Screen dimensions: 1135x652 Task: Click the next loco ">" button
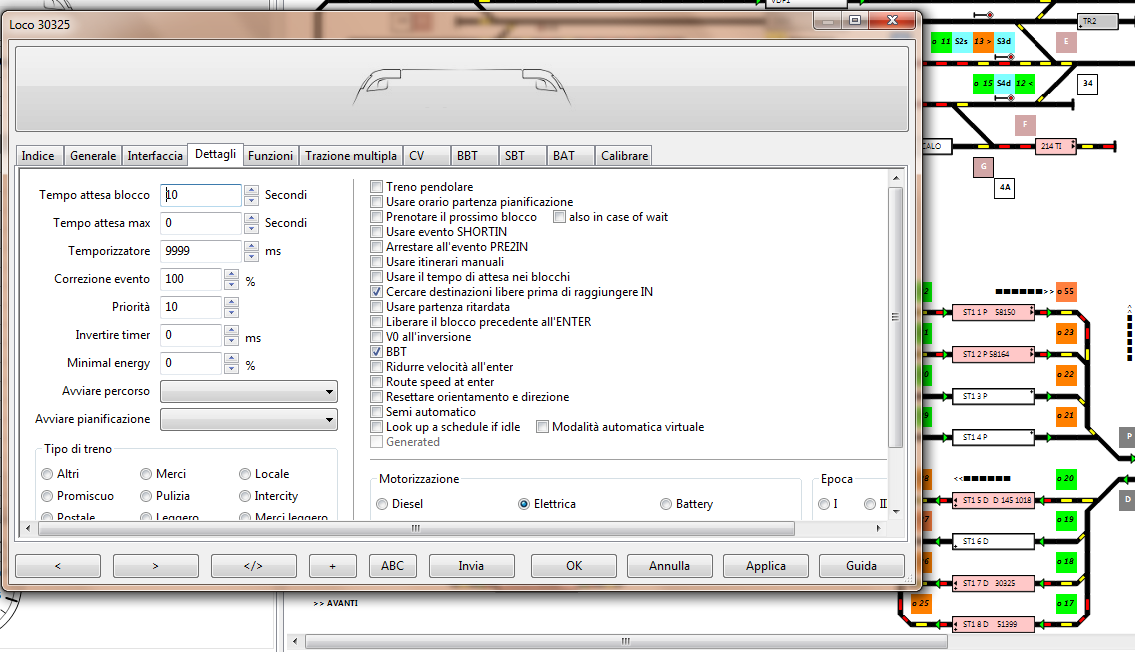[155, 566]
